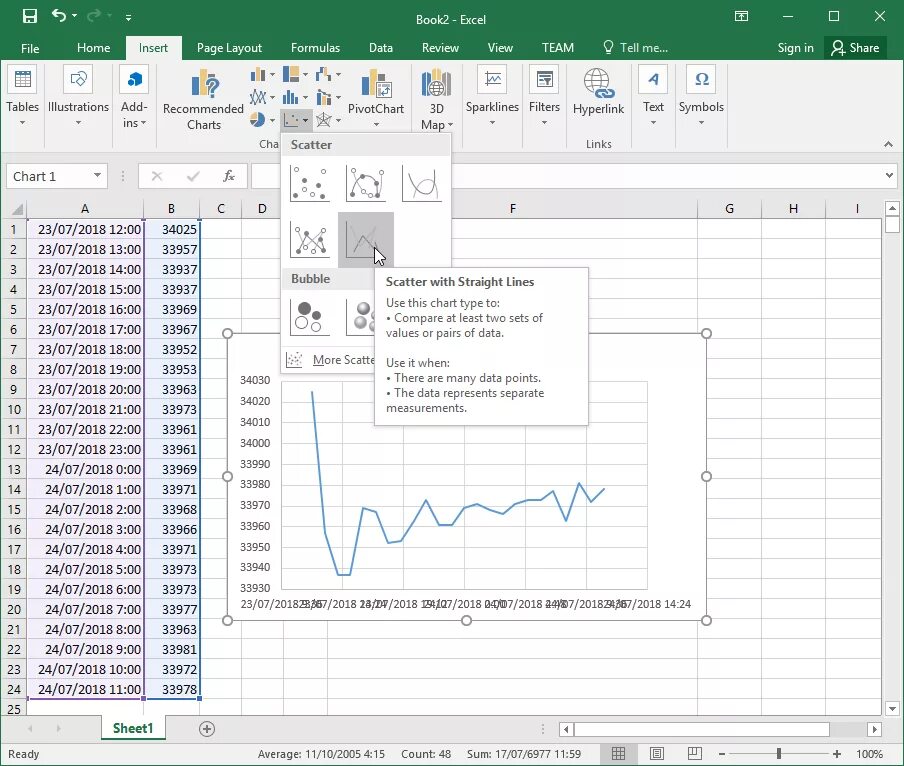The height and width of the screenshot is (766, 904).
Task: Open the Add-ins menu
Action: pyautogui.click(x=134, y=96)
